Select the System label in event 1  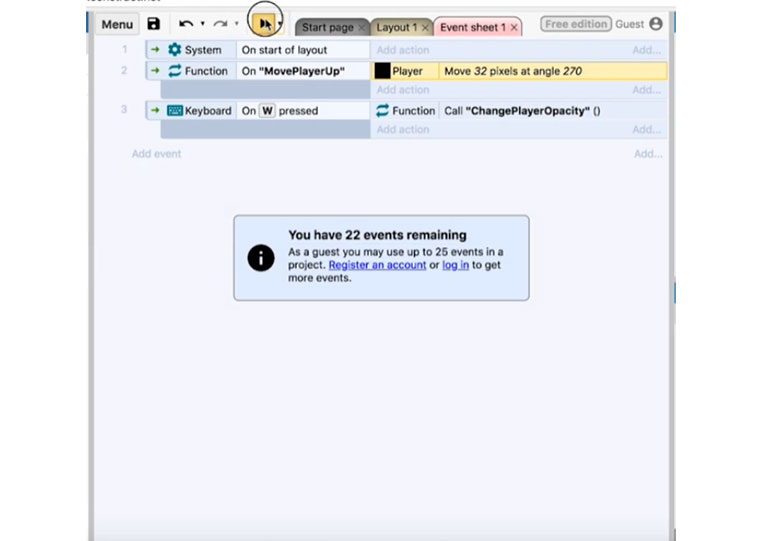click(x=203, y=50)
